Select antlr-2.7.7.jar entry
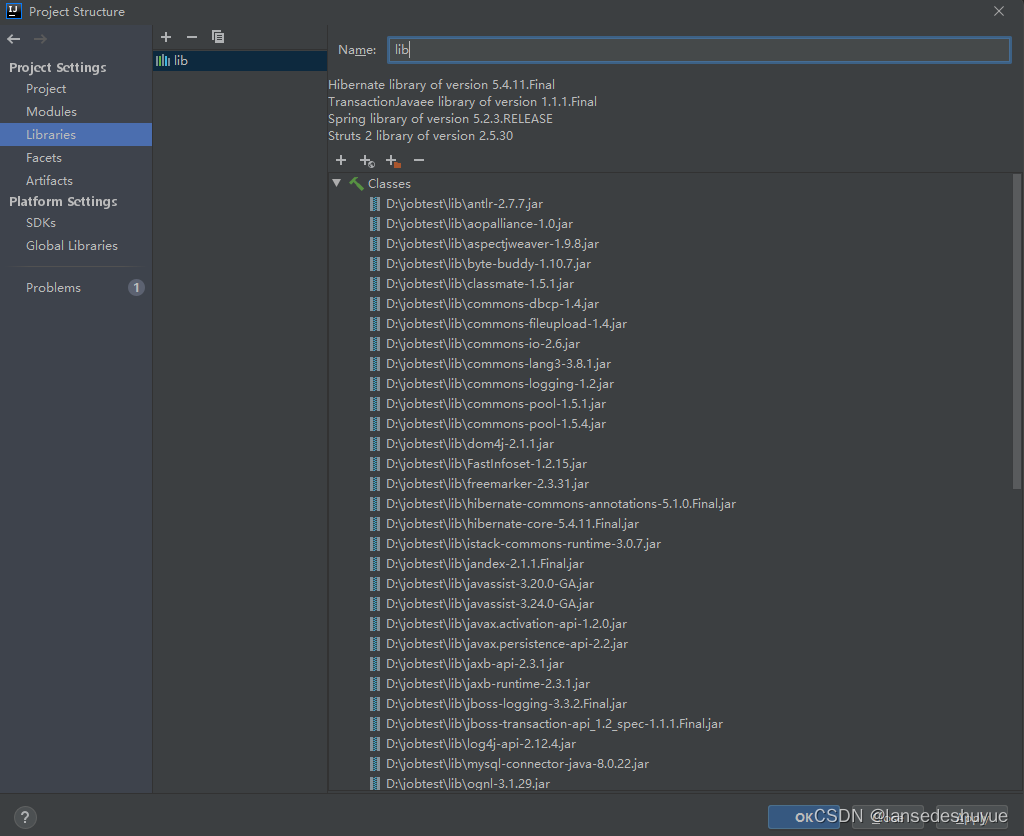 [464, 204]
